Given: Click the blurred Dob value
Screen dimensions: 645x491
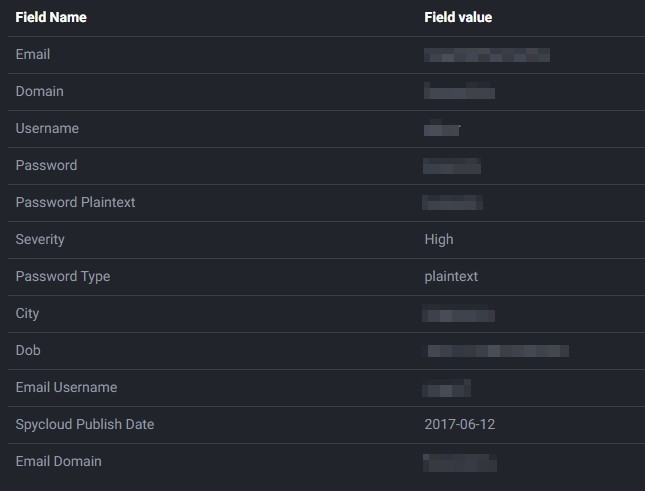Looking at the screenshot, I should [498, 351].
